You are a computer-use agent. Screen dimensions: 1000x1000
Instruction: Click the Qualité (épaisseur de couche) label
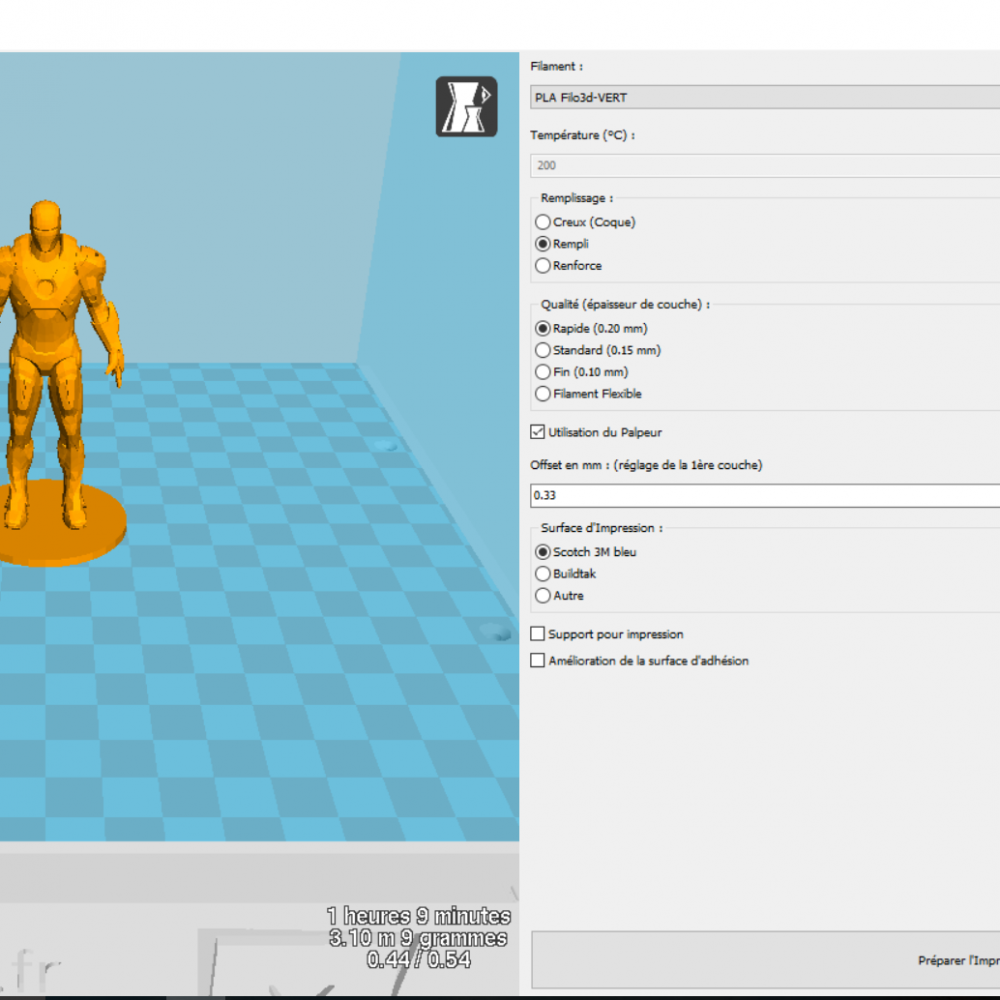click(x=625, y=304)
